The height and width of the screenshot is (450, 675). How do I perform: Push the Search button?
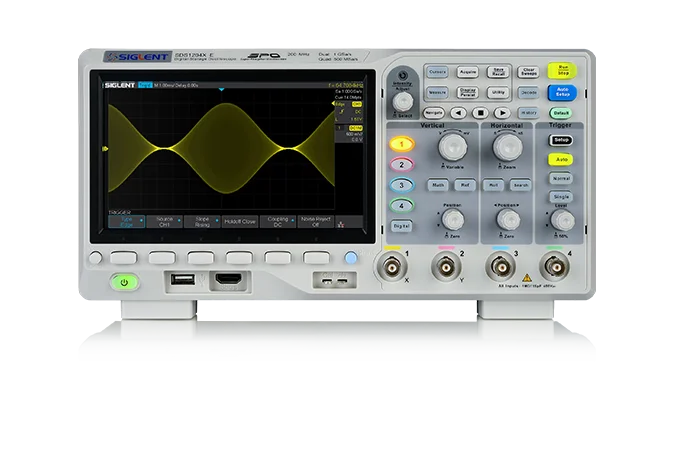521,185
